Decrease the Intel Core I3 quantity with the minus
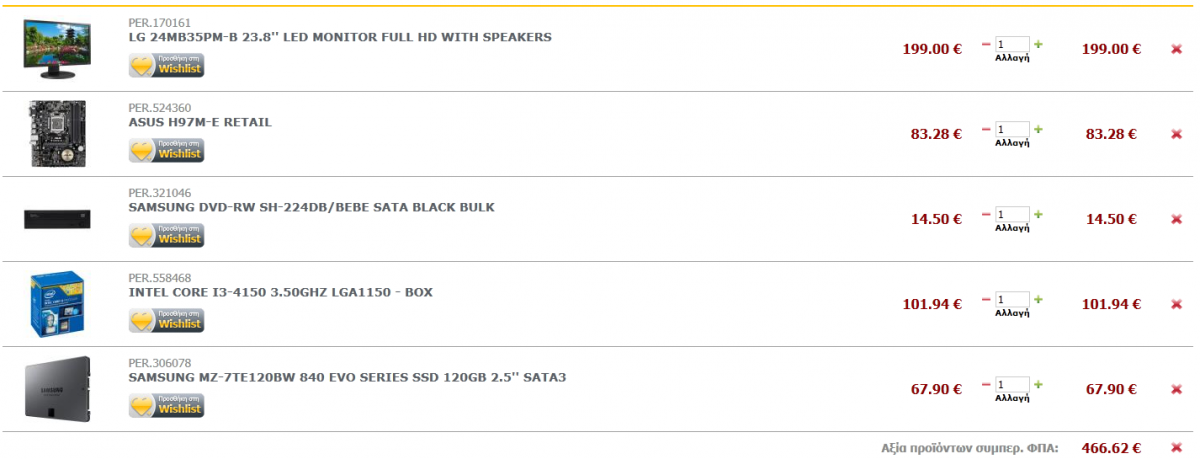 [986, 299]
